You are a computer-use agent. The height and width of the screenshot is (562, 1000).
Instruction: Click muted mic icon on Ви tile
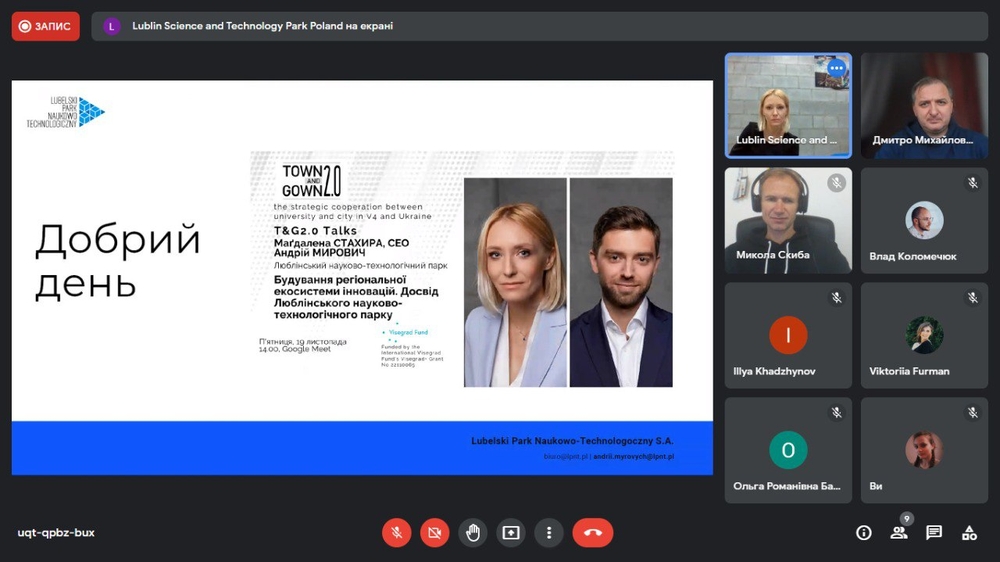[x=973, y=413]
